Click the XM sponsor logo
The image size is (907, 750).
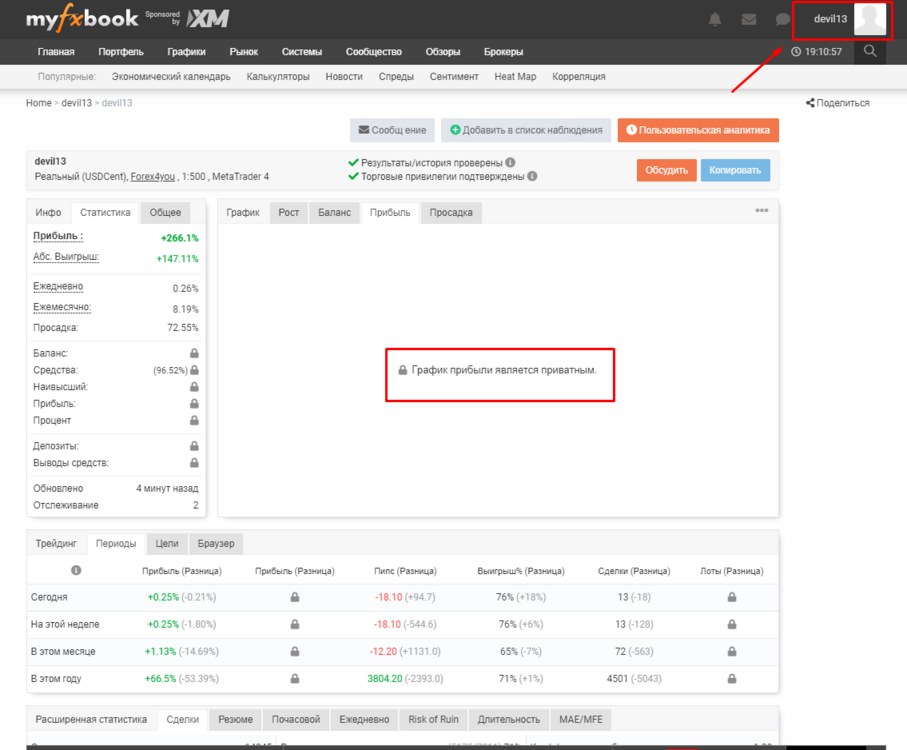(x=208, y=19)
